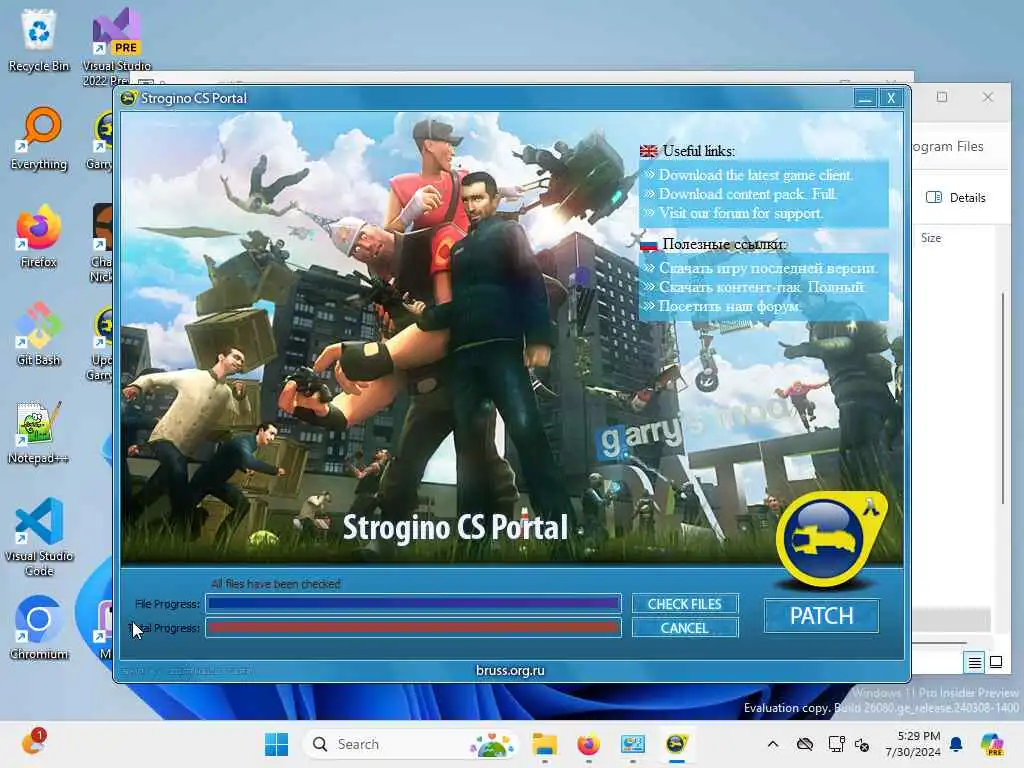Open the Recycle Bin desktop icon
1024x768 pixels.
pos(39,40)
